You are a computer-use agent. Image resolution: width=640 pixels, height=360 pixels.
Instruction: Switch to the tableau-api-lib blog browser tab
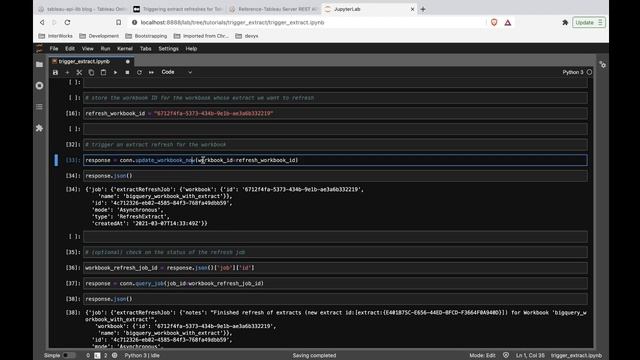[x=84, y=9]
